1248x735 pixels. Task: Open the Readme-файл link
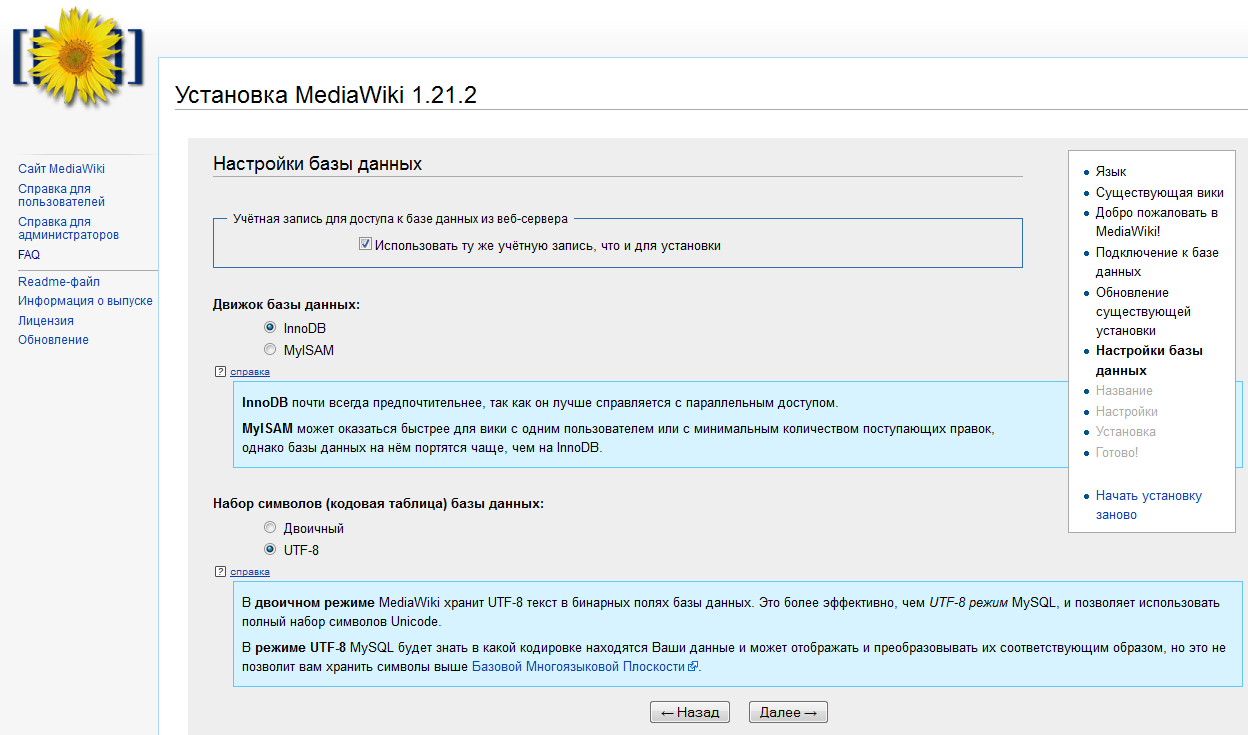59,282
